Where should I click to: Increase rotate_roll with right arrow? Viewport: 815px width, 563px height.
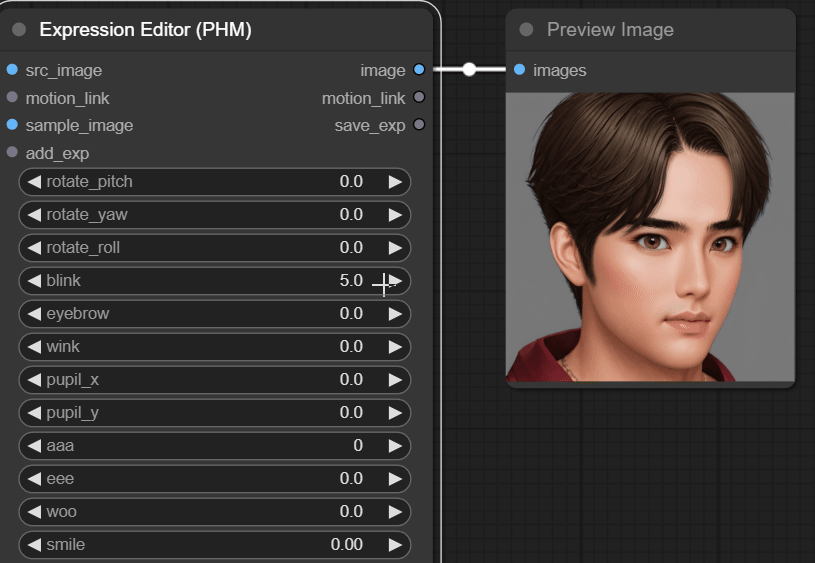coord(395,247)
